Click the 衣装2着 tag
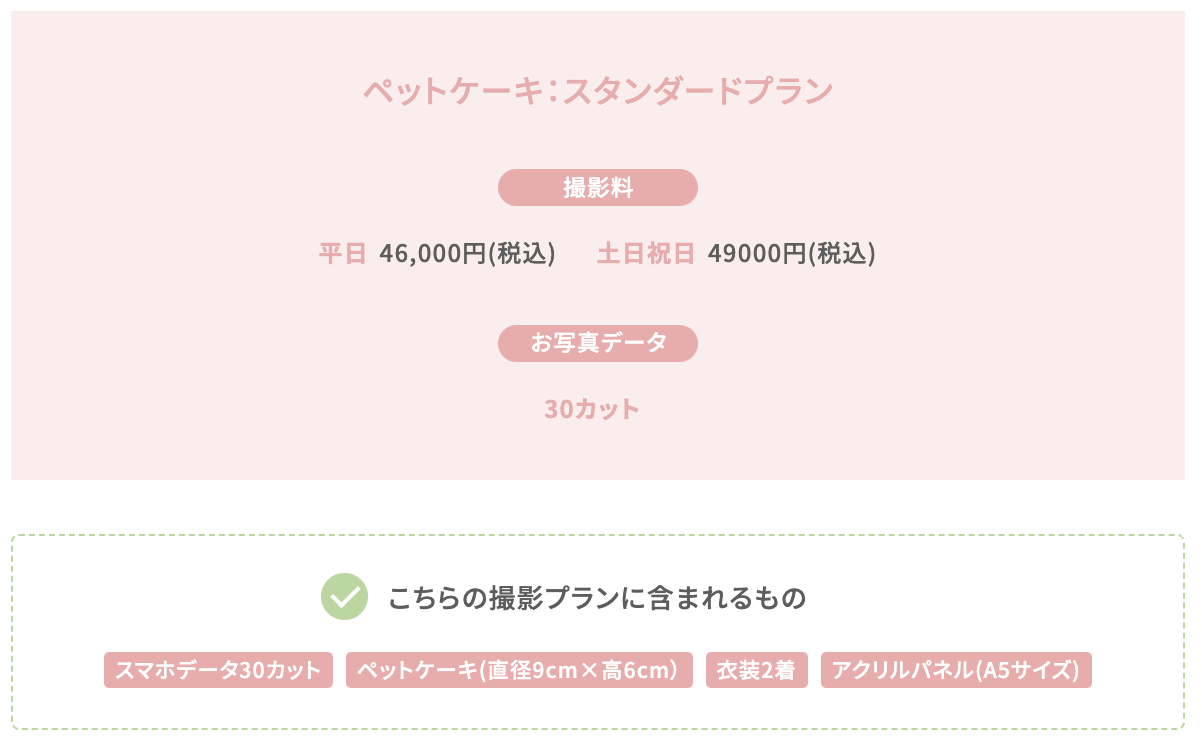This screenshot has height=740, width=1202. click(757, 670)
